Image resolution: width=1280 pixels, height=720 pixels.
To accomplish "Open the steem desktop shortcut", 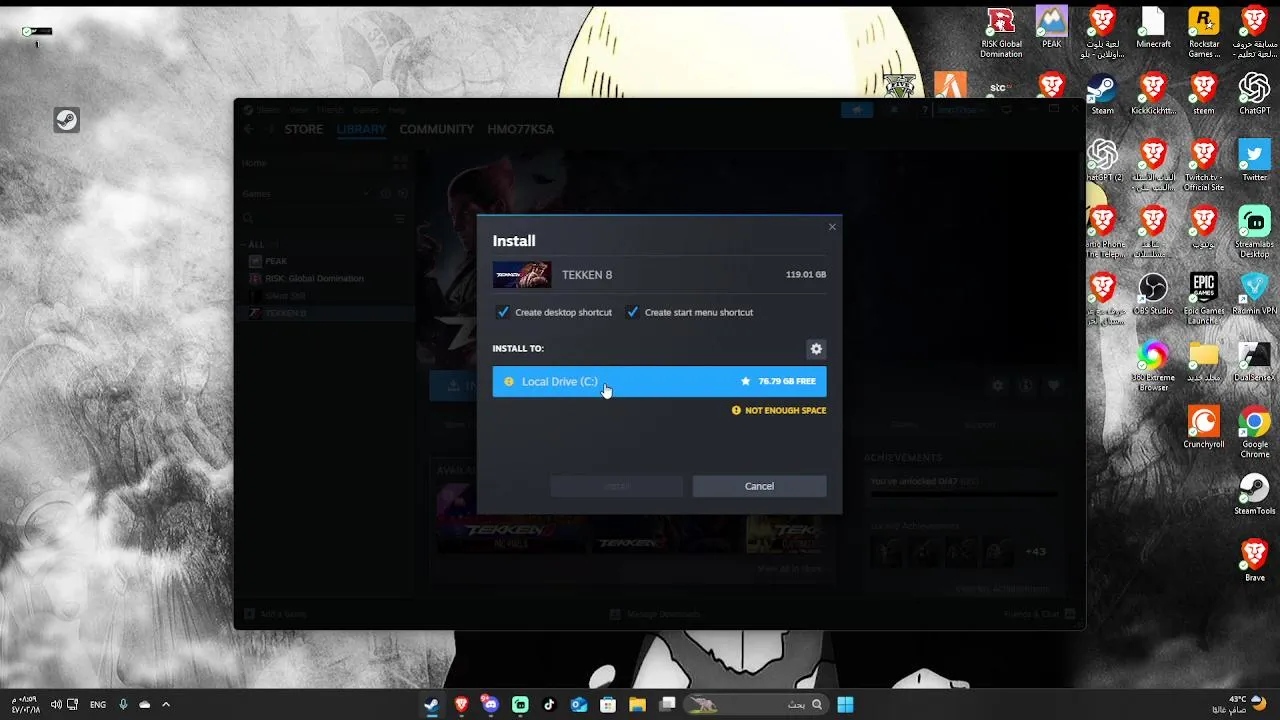I will pyautogui.click(x=1204, y=95).
